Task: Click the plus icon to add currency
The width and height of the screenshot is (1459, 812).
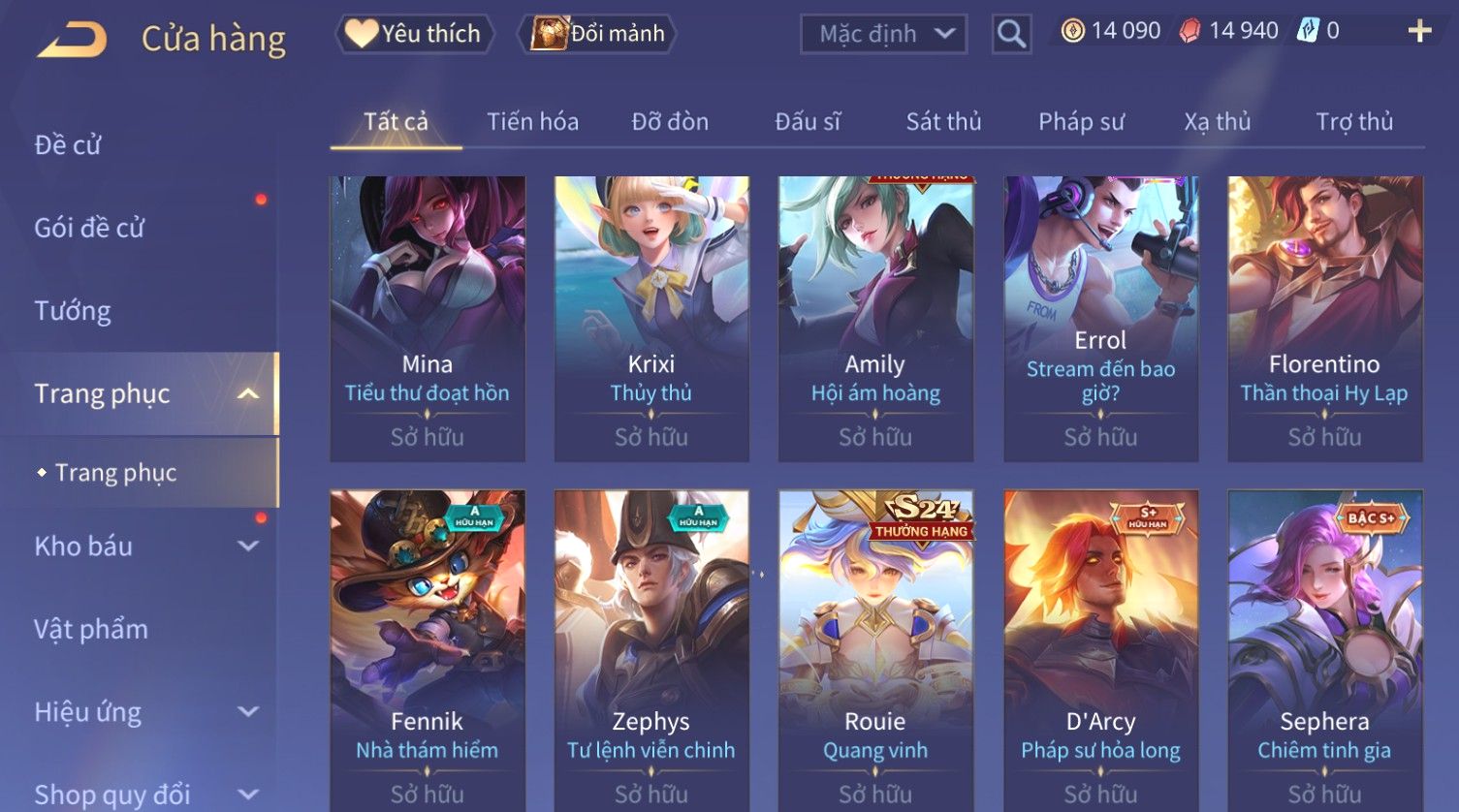Action: [1419, 32]
